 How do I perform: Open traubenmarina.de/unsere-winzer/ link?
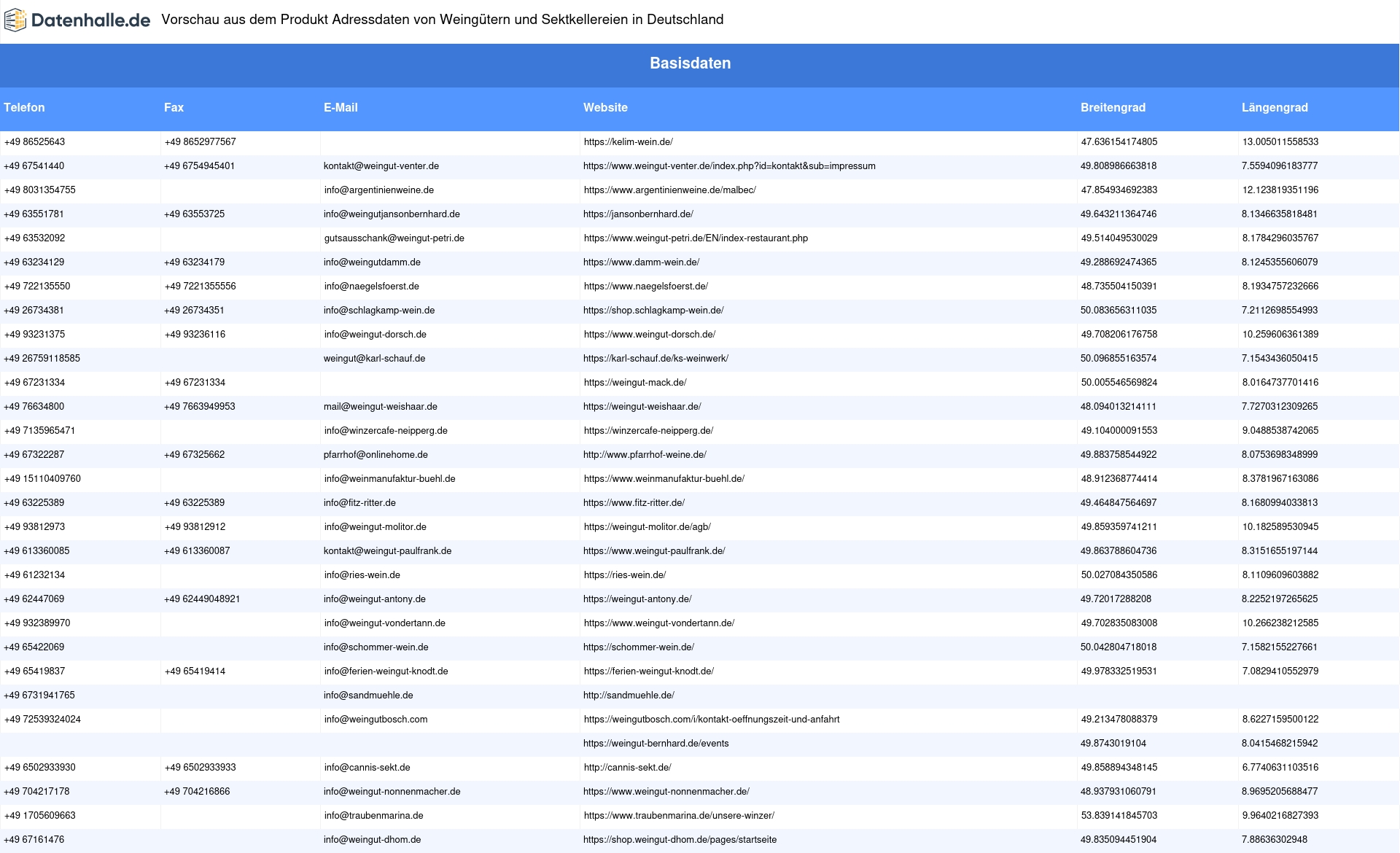(x=679, y=816)
